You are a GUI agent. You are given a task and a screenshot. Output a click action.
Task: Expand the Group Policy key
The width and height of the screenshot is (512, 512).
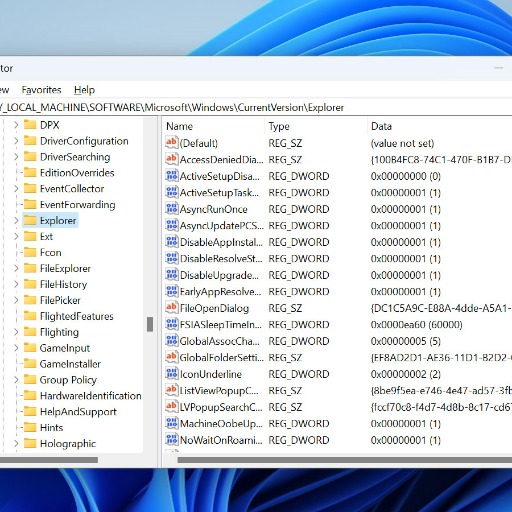[16, 380]
